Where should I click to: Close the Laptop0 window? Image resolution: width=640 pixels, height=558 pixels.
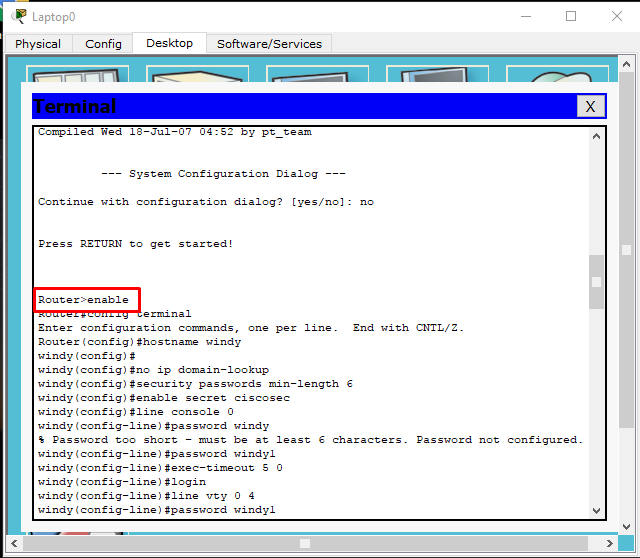pos(617,16)
